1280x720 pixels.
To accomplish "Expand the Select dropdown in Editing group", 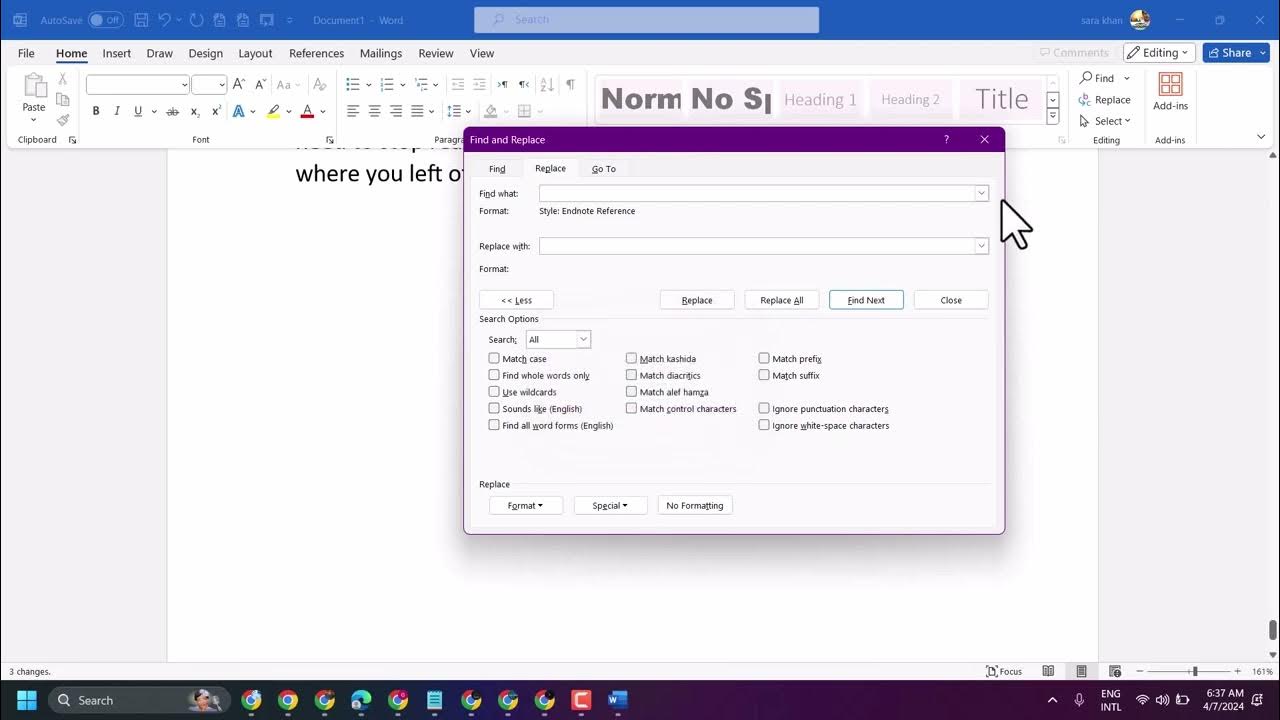I will pos(1106,121).
